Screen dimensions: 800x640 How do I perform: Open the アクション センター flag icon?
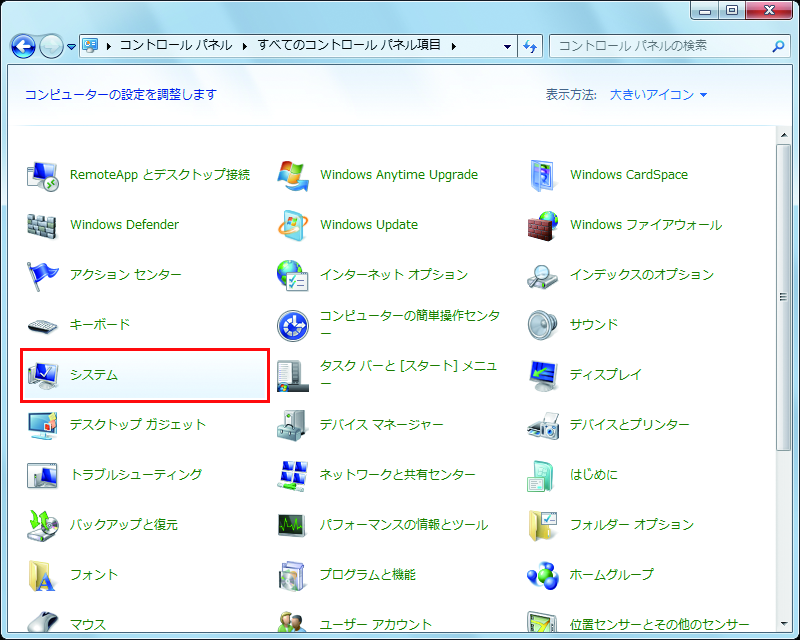pos(43,275)
